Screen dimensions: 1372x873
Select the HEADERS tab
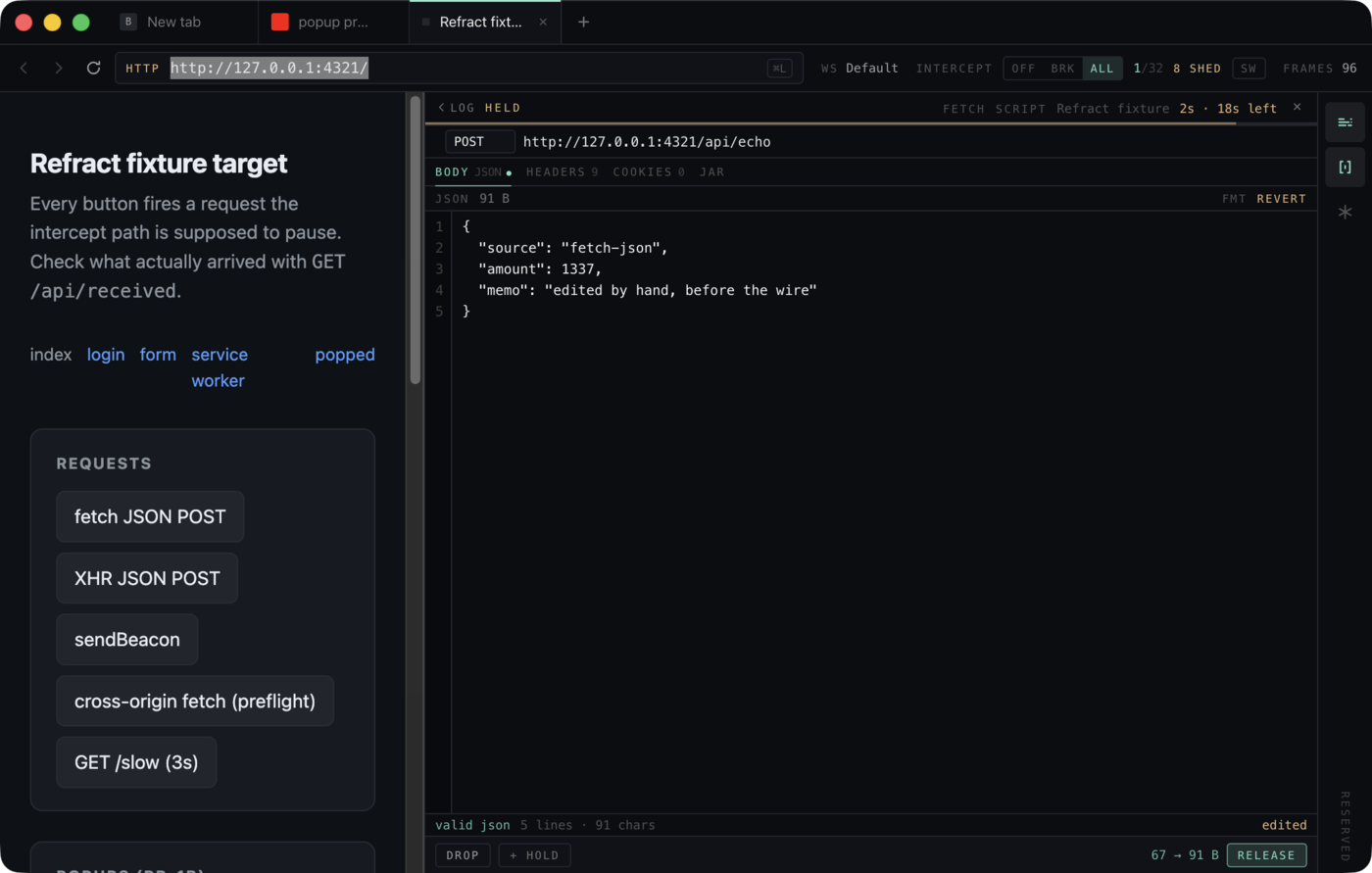pyautogui.click(x=562, y=172)
